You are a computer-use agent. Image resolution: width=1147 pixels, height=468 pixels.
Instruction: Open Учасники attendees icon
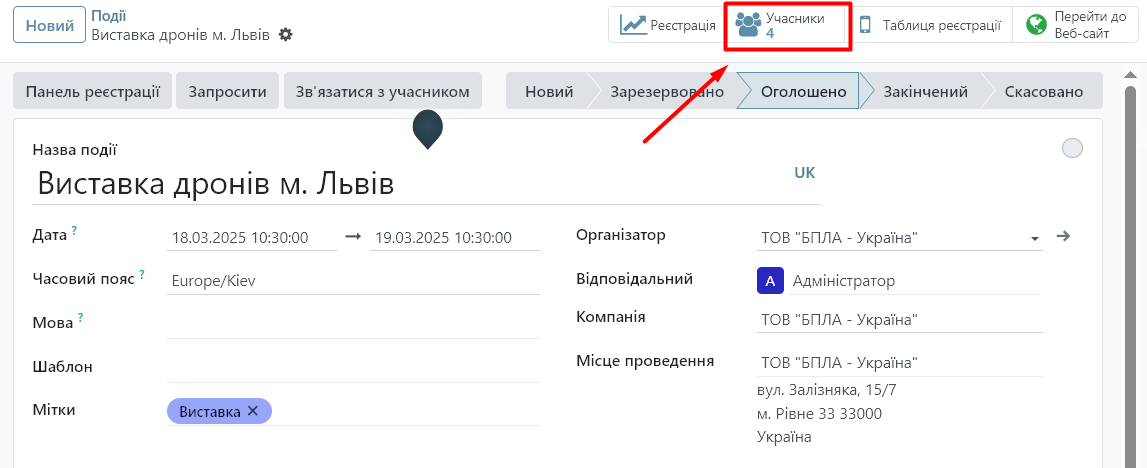click(x=748, y=25)
